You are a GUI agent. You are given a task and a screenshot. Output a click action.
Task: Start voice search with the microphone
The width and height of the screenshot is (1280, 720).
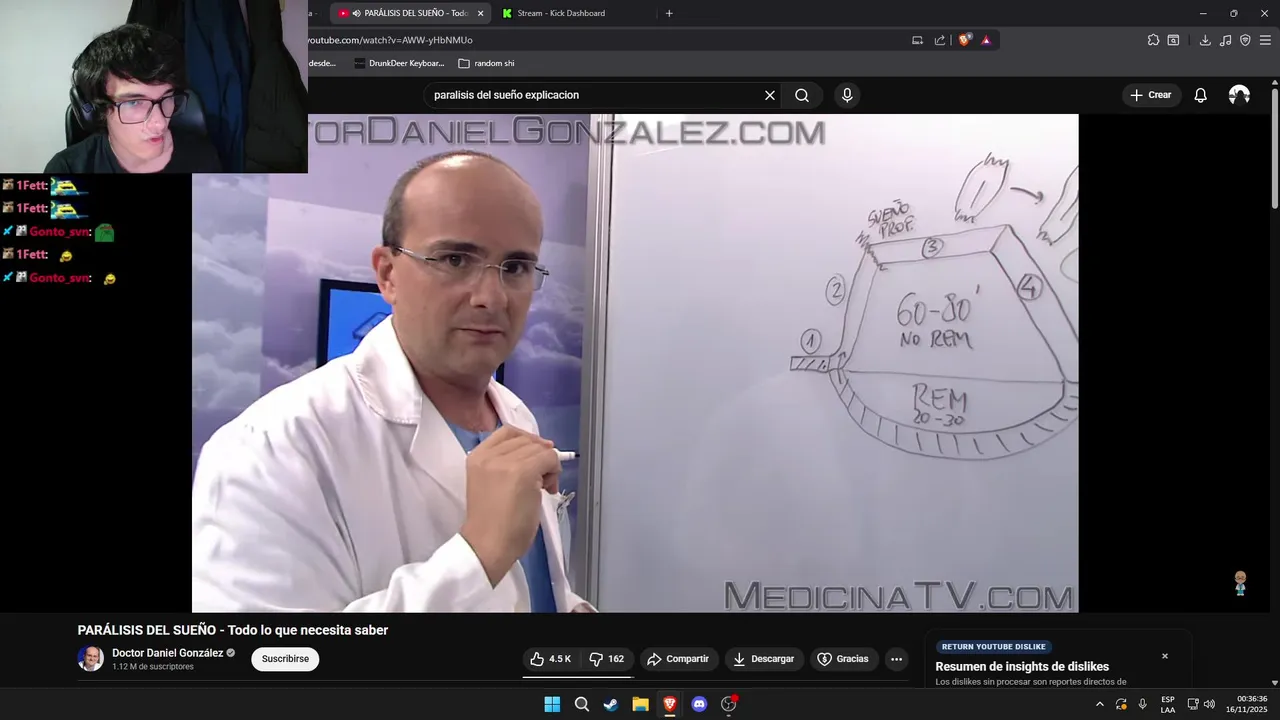pyautogui.click(x=847, y=95)
